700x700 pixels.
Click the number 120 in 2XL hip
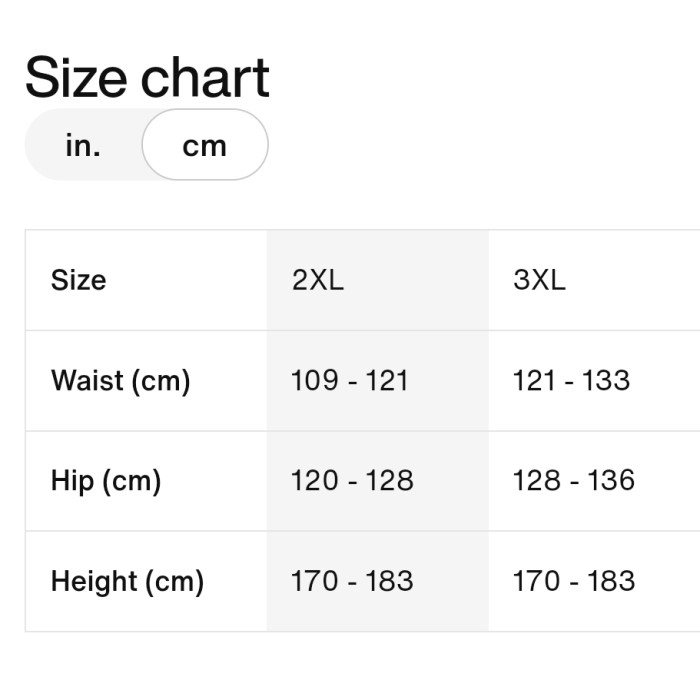pos(314,480)
